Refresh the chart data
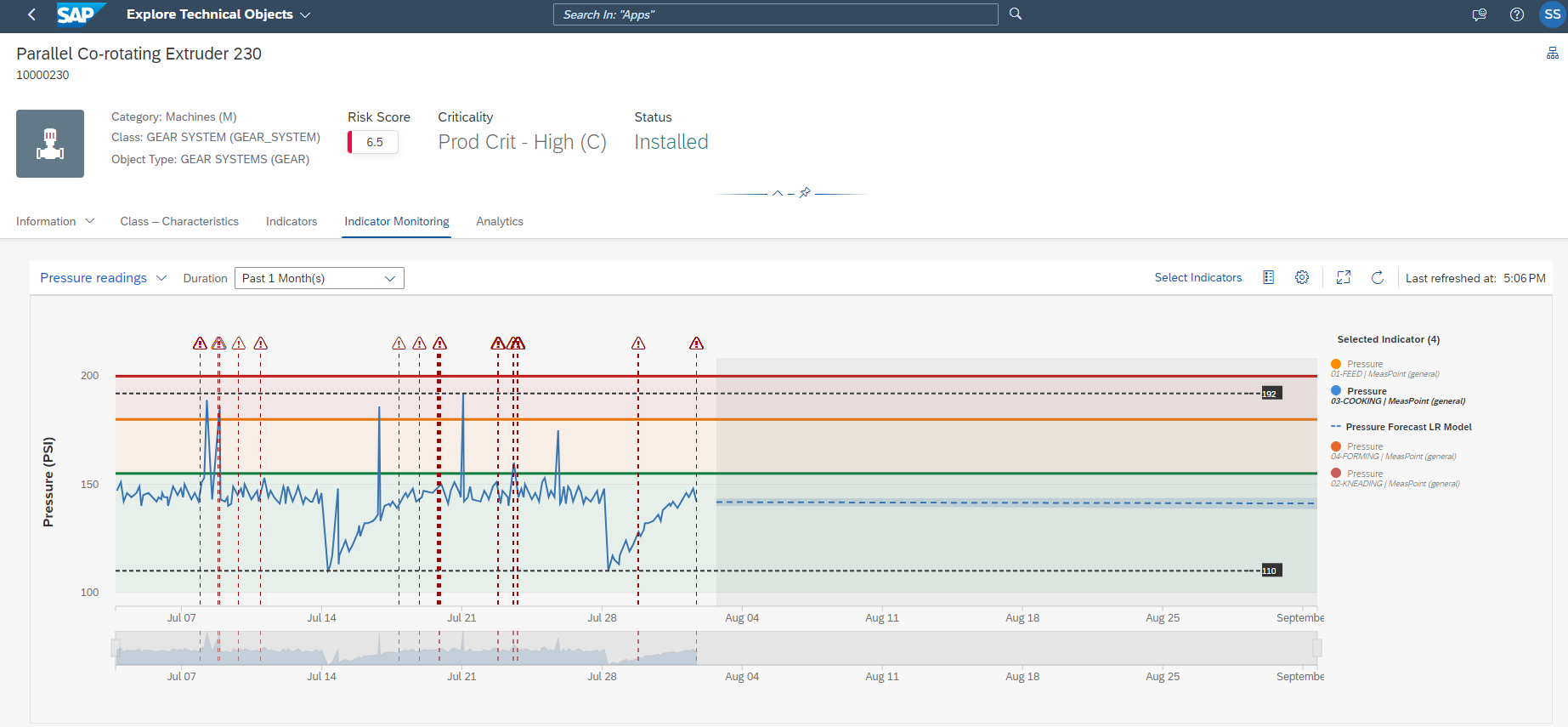Image resolution: width=1568 pixels, height=727 pixels. pyautogui.click(x=1378, y=277)
